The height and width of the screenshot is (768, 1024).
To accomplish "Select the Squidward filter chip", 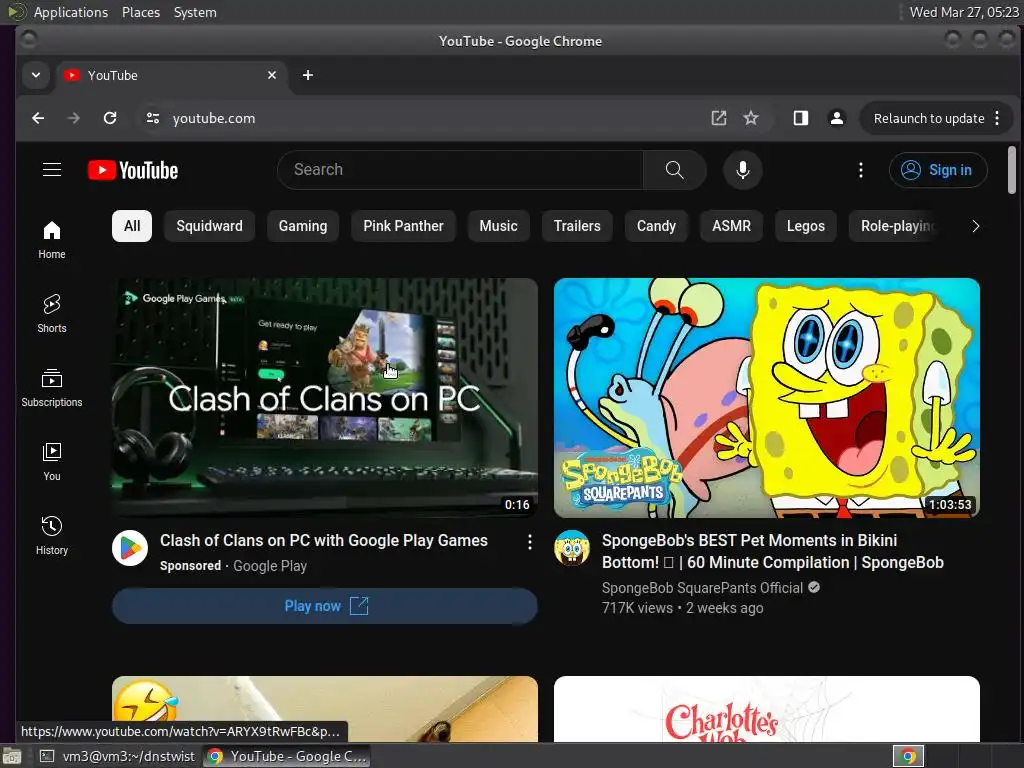I will [x=209, y=226].
